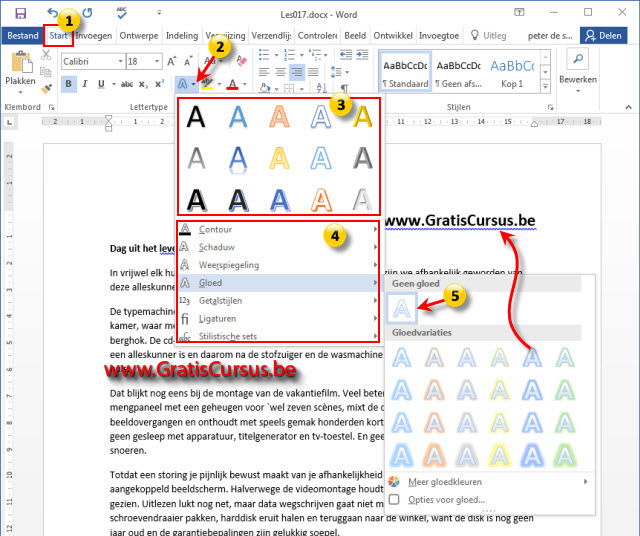The height and width of the screenshot is (536, 640).
Task: Open the font size 18 dropdown
Action: click(x=157, y=61)
